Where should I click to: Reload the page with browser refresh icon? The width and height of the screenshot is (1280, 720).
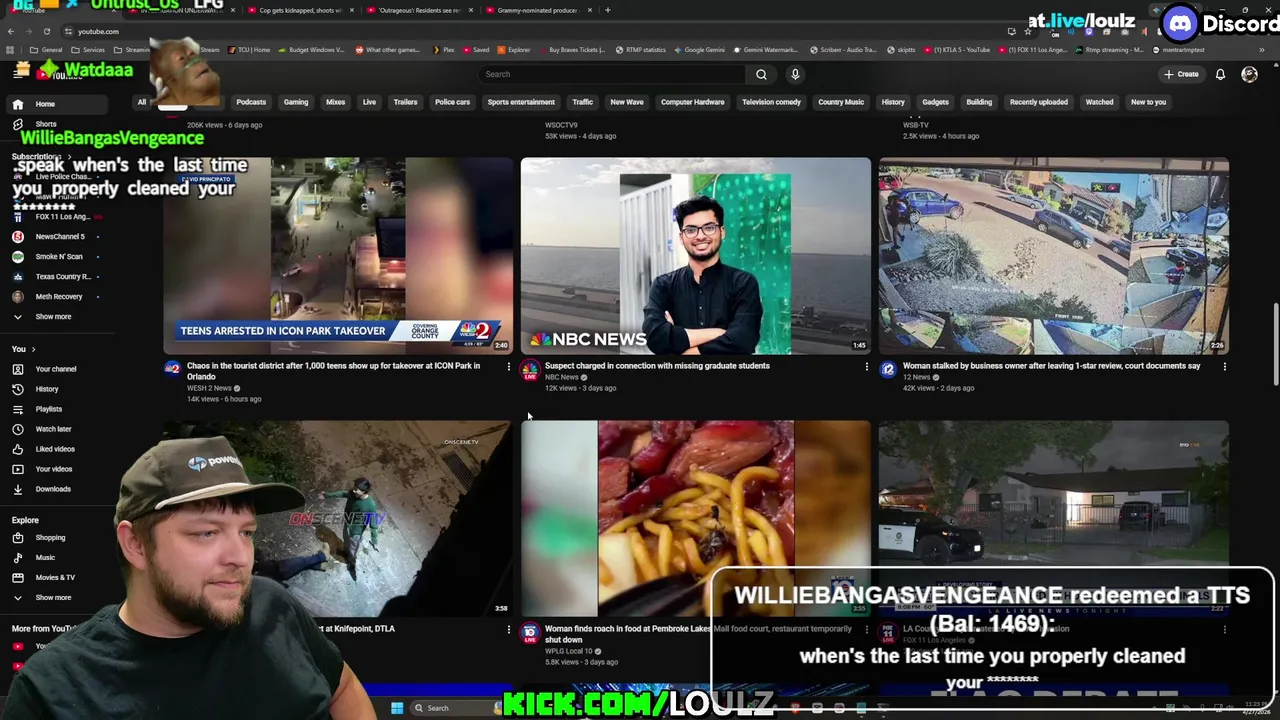point(47,31)
